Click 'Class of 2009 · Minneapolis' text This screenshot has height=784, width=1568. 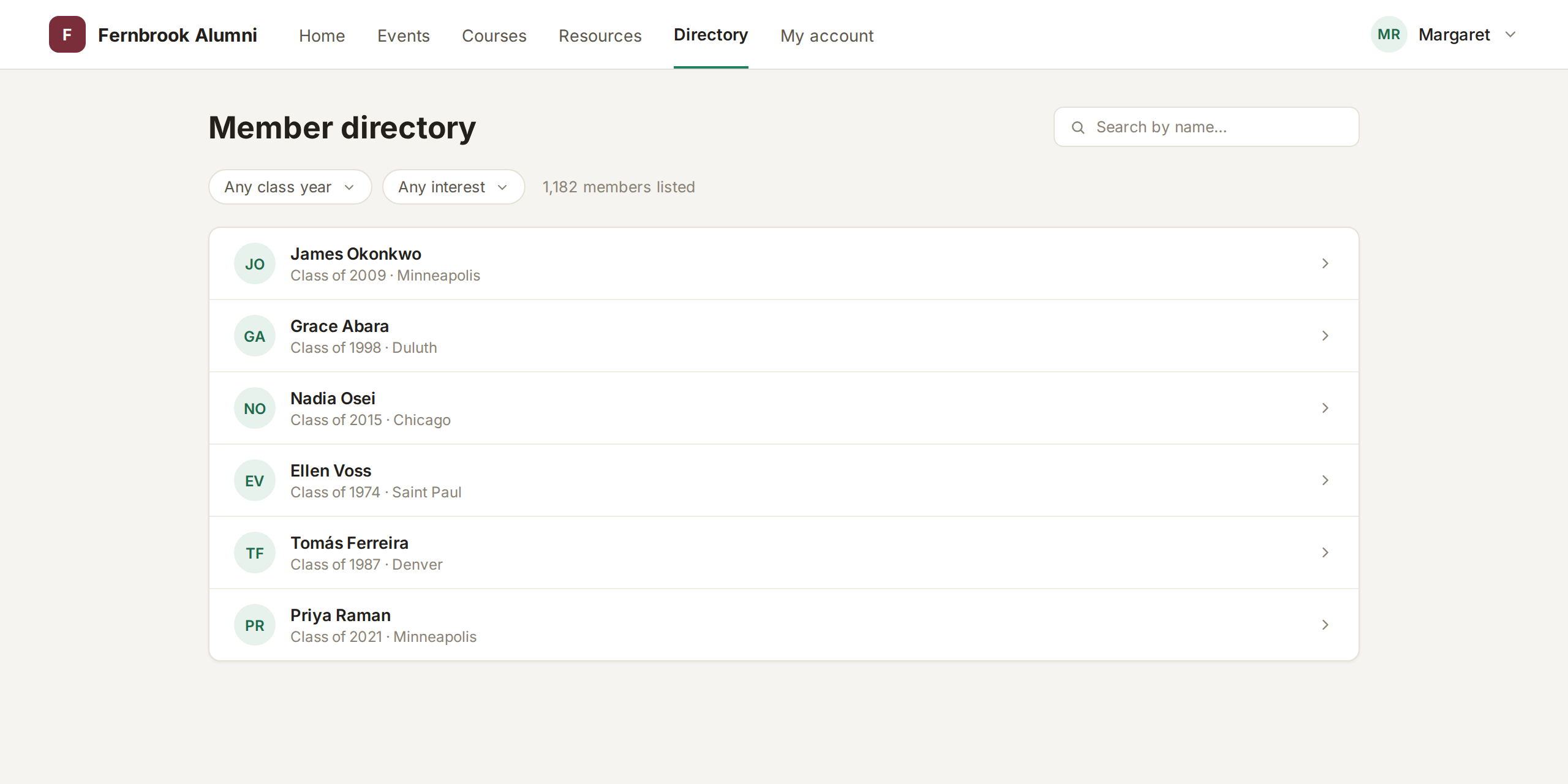tap(385, 276)
